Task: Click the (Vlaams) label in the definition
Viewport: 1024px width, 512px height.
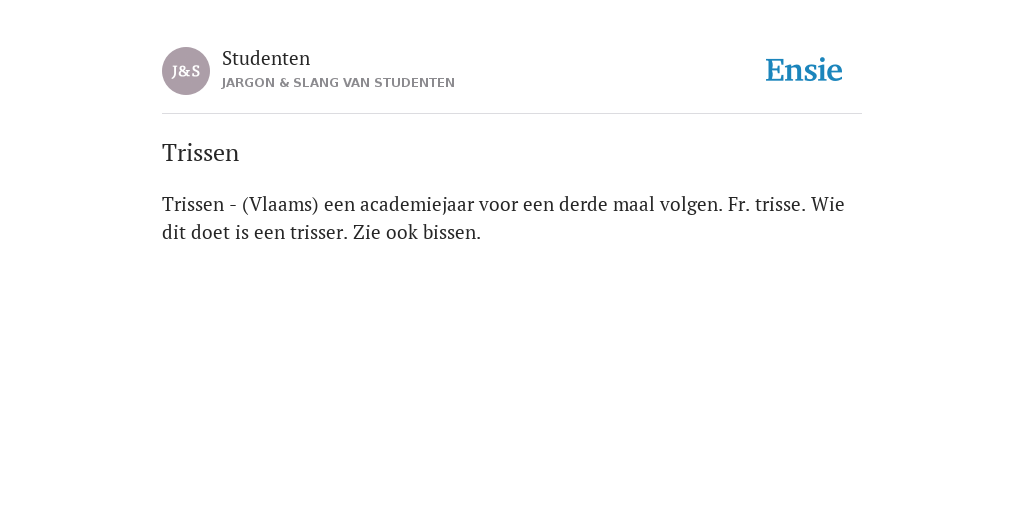Action: click(x=280, y=204)
